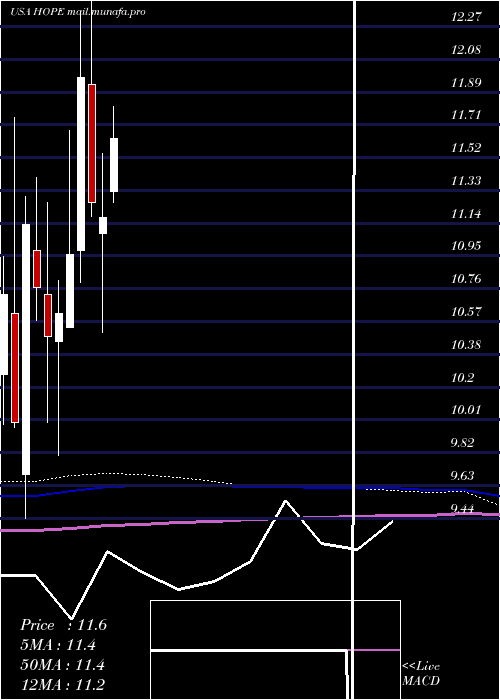Screen dimensions: 500x700
Task: Click the last white candlestick near 11.52
Action: click(x=114, y=165)
